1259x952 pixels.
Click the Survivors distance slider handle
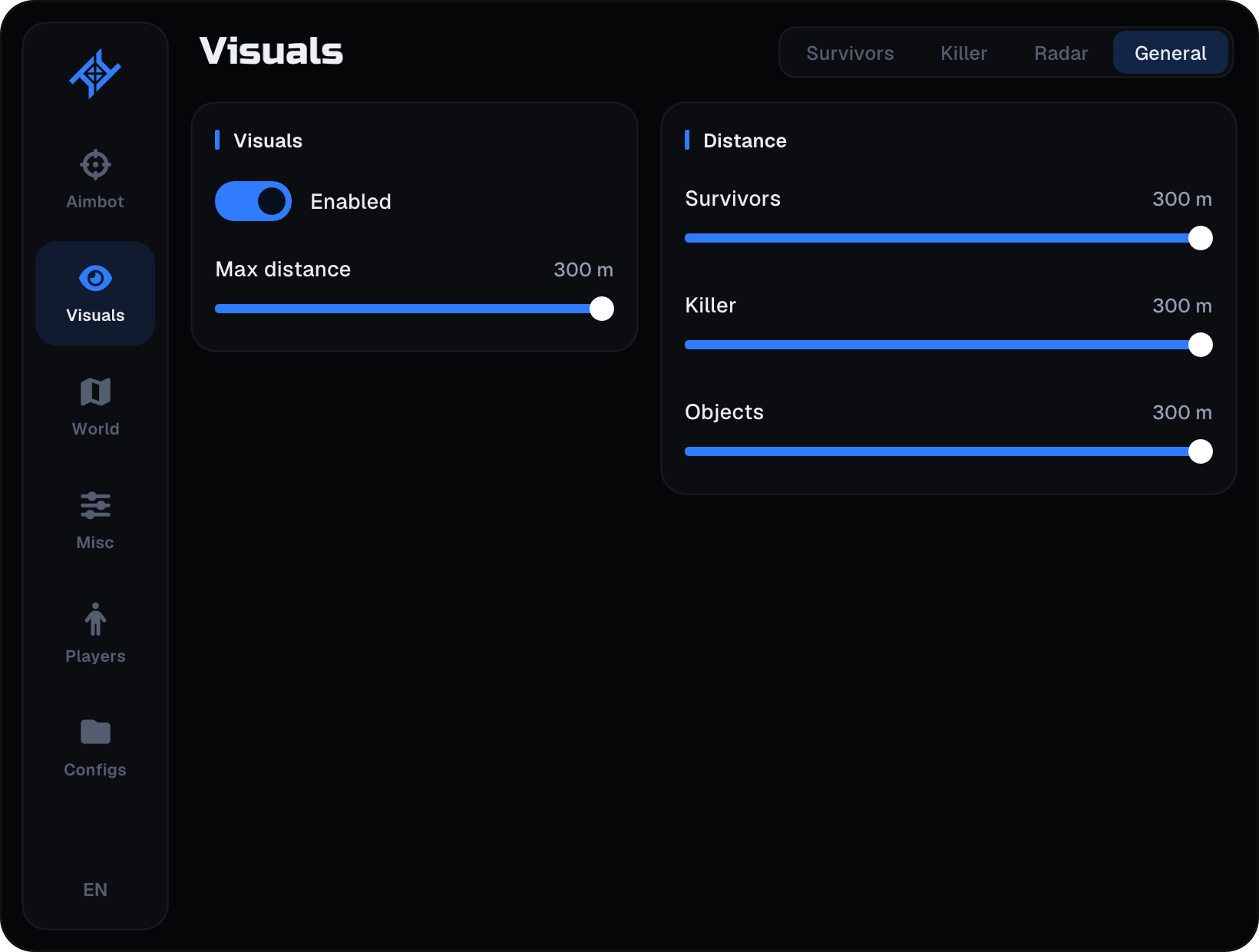coord(1201,238)
